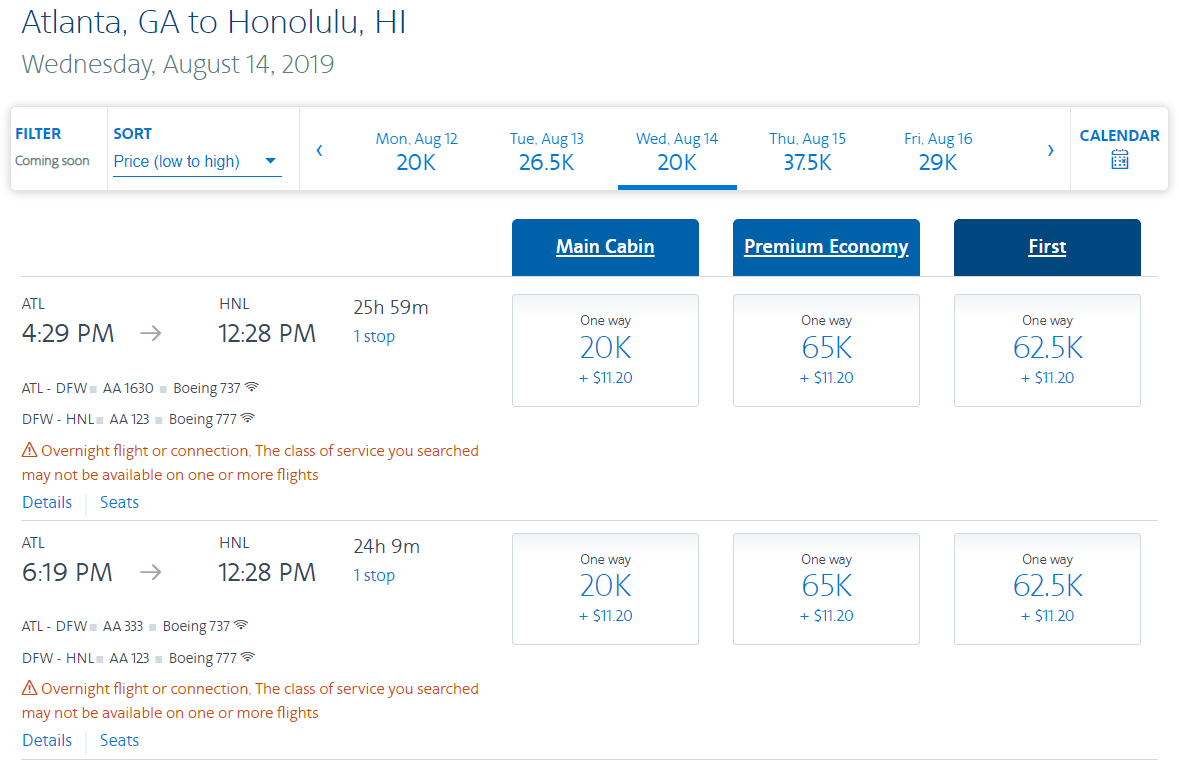Open the Calendar view icon

click(1119, 160)
